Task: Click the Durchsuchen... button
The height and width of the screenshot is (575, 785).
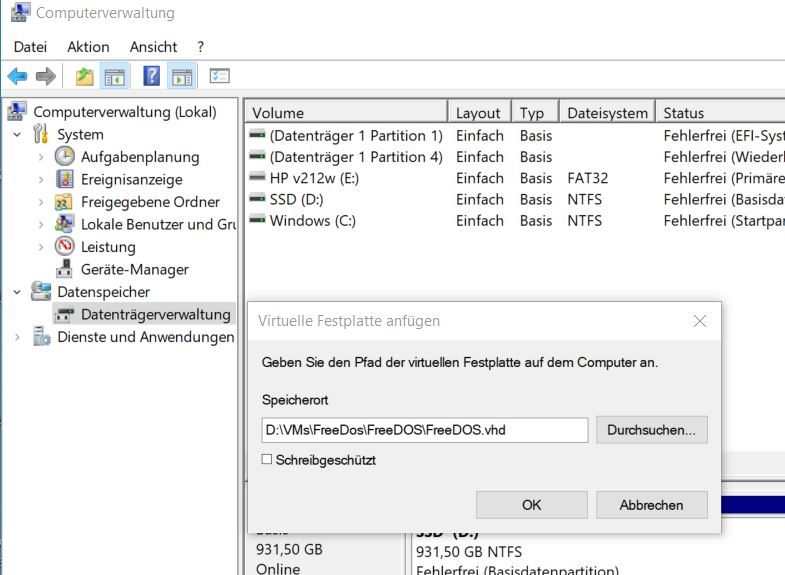Action: 651,430
